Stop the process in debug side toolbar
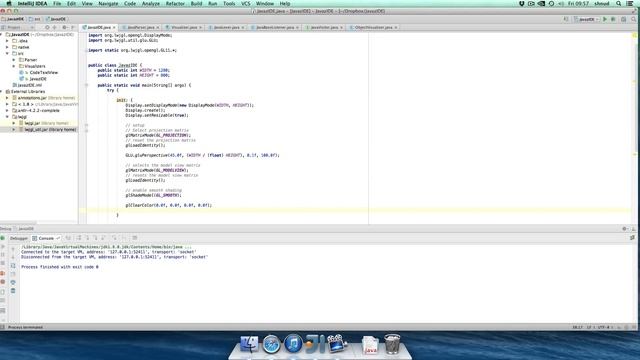The width and height of the screenshot is (640, 360). click(x=3, y=264)
